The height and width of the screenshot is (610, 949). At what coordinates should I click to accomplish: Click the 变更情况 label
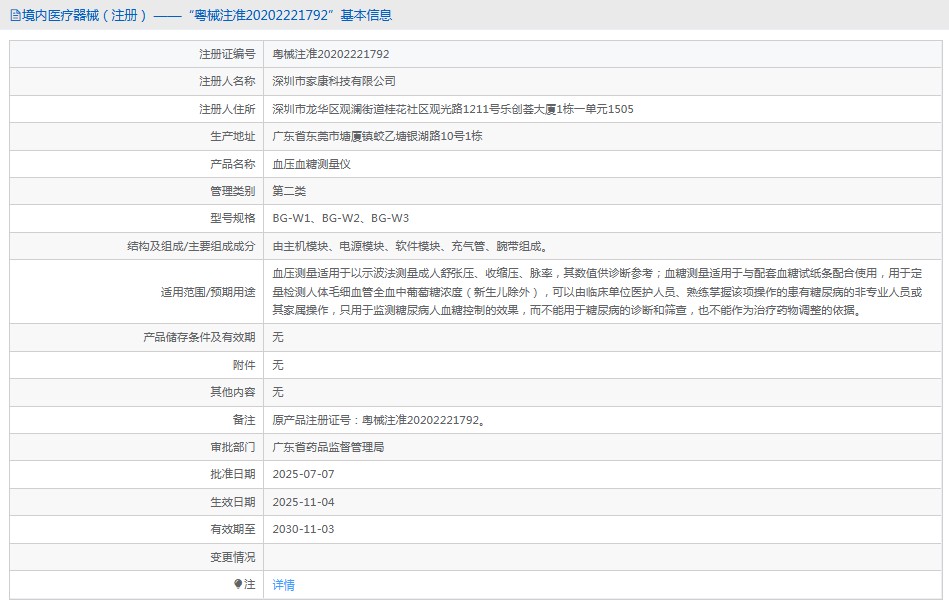[232, 557]
